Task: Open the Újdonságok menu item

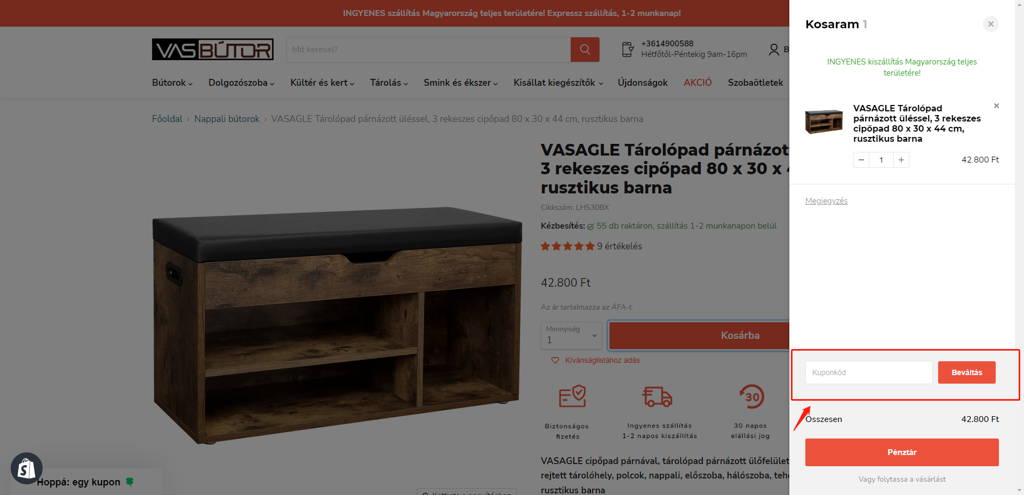Action: click(643, 83)
